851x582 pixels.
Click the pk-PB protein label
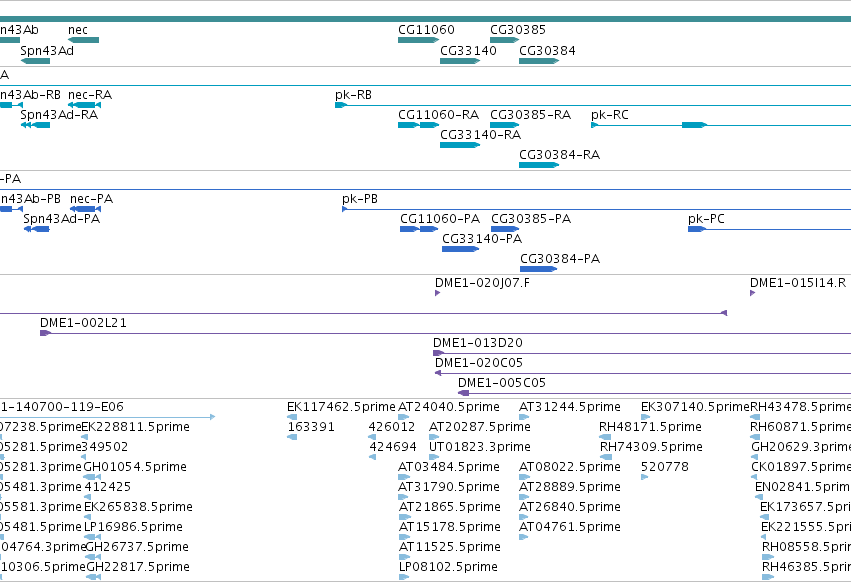(x=360, y=199)
